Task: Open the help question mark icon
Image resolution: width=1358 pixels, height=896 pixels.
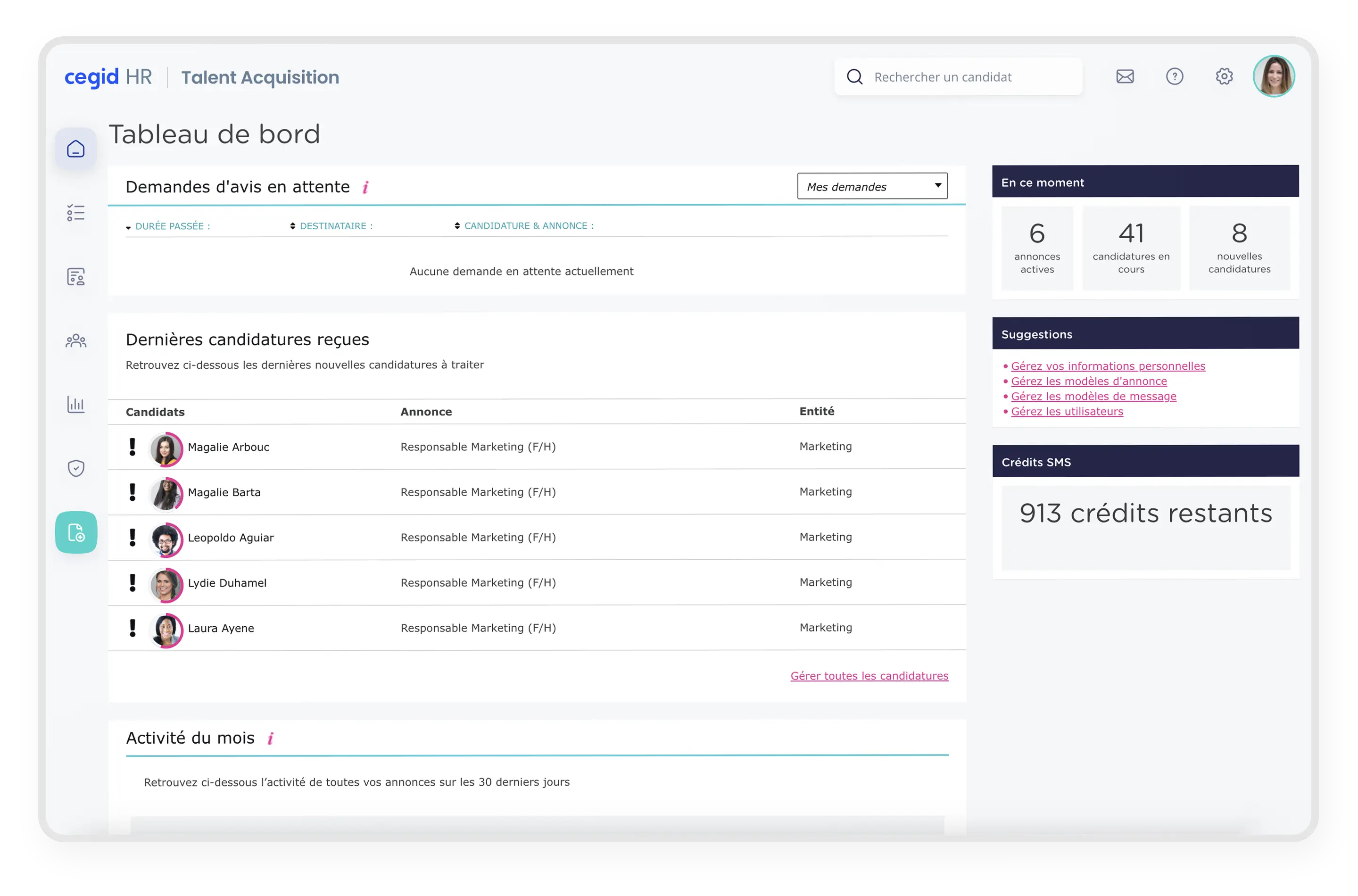Action: [1174, 76]
